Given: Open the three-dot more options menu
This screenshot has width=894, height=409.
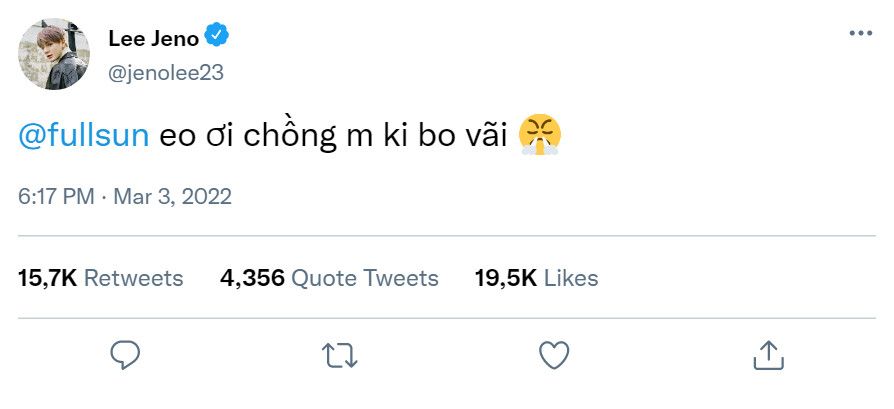Looking at the screenshot, I should 860,33.
